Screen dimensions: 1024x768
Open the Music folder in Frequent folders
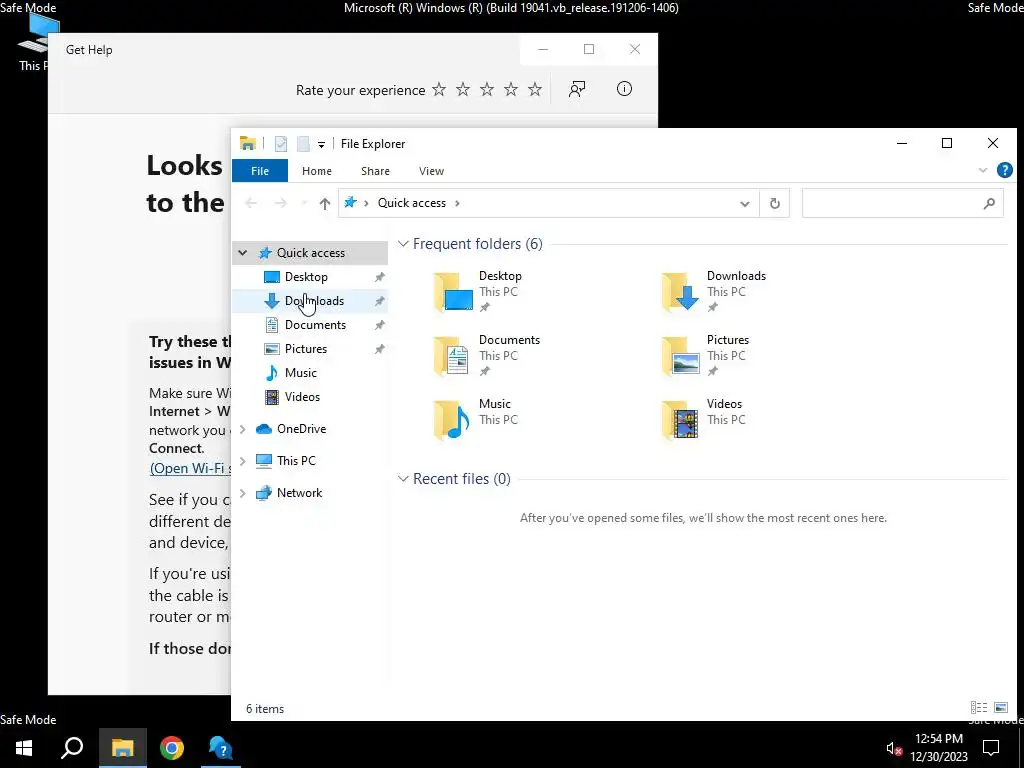click(475, 419)
